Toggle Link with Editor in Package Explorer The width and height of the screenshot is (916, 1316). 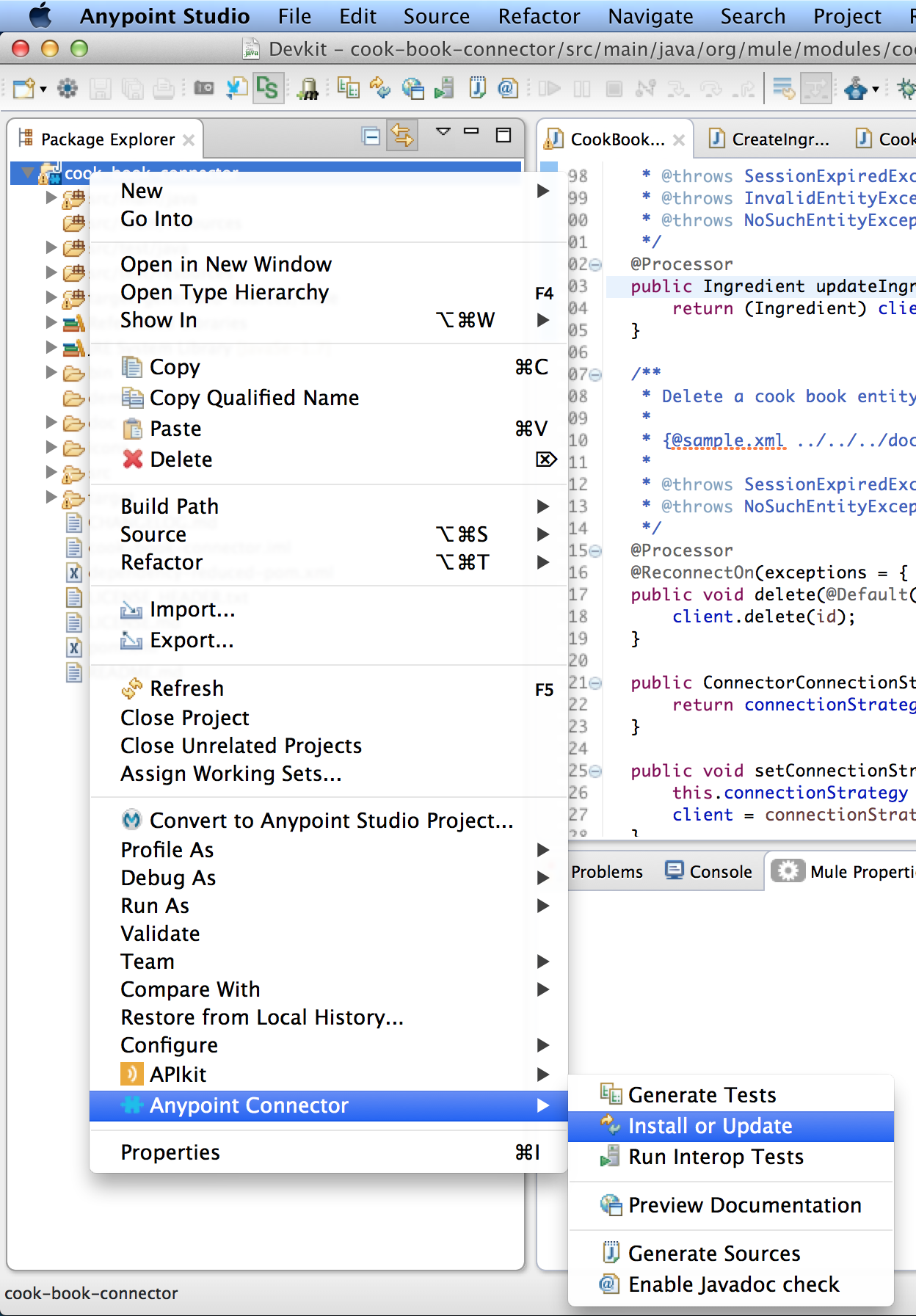tap(402, 136)
